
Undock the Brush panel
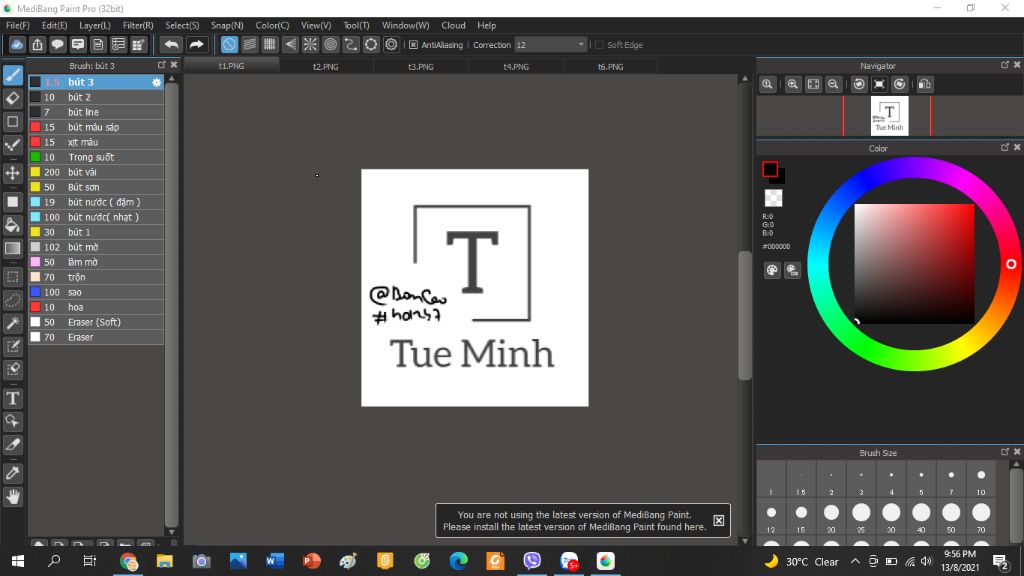[161, 65]
